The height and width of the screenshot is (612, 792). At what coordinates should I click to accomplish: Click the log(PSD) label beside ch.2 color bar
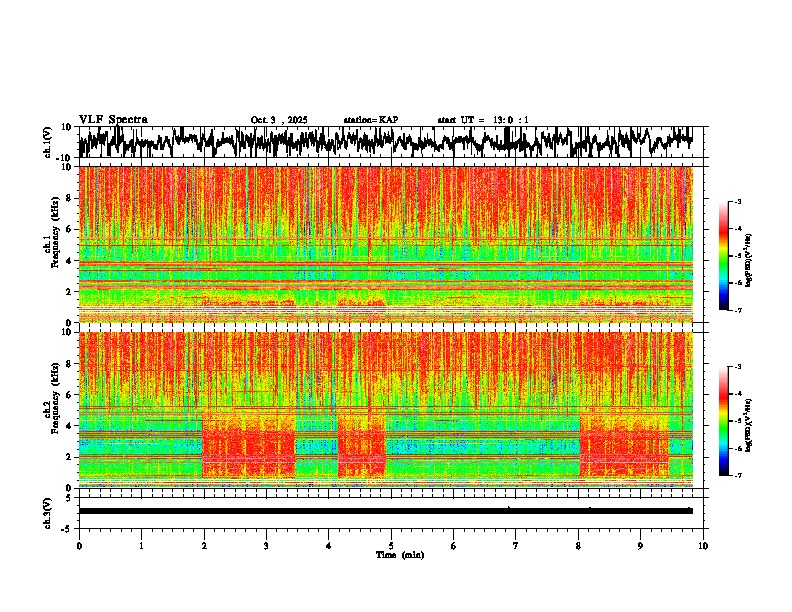click(x=749, y=425)
